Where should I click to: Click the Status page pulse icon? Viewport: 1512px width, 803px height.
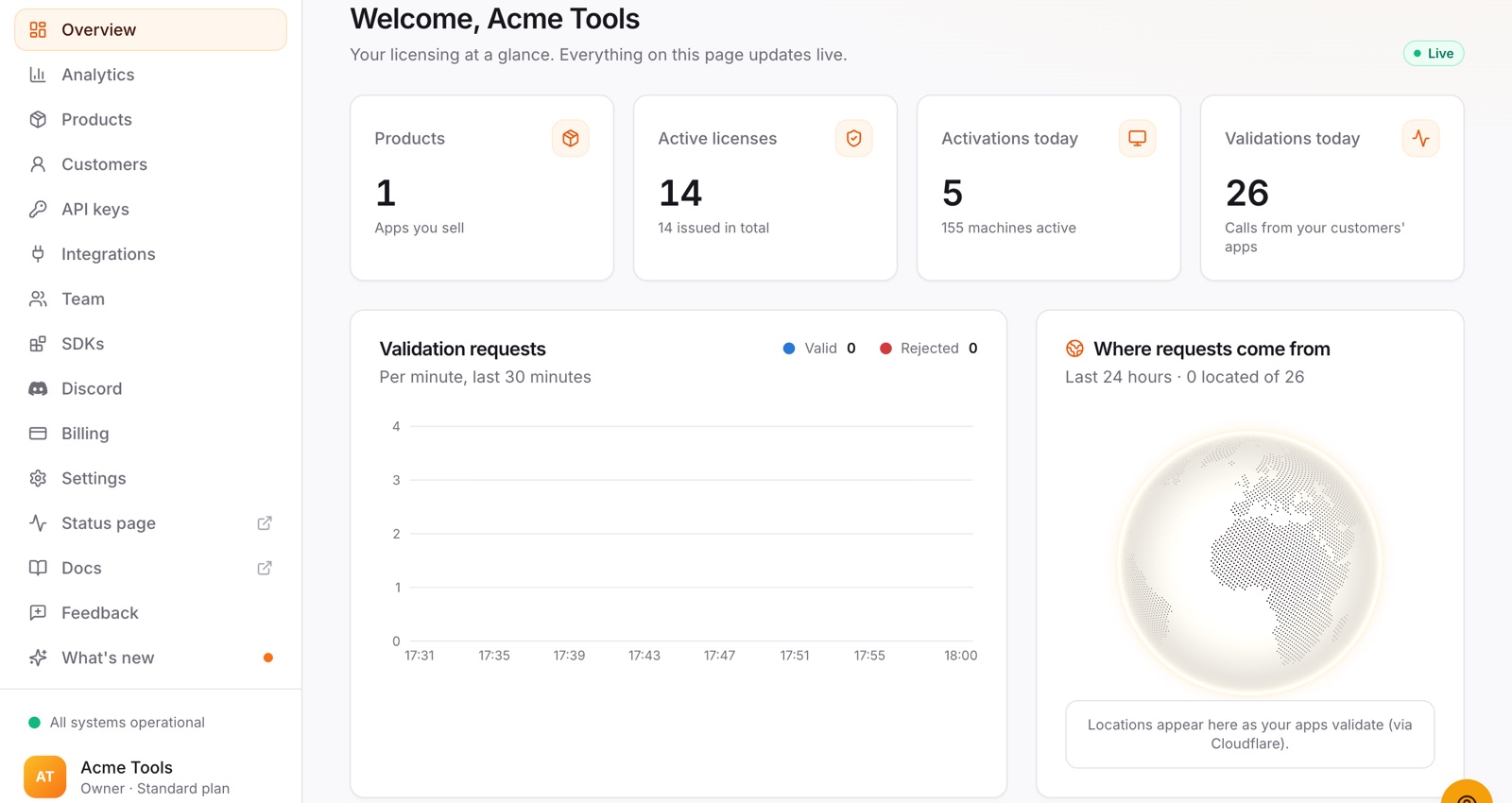[38, 523]
